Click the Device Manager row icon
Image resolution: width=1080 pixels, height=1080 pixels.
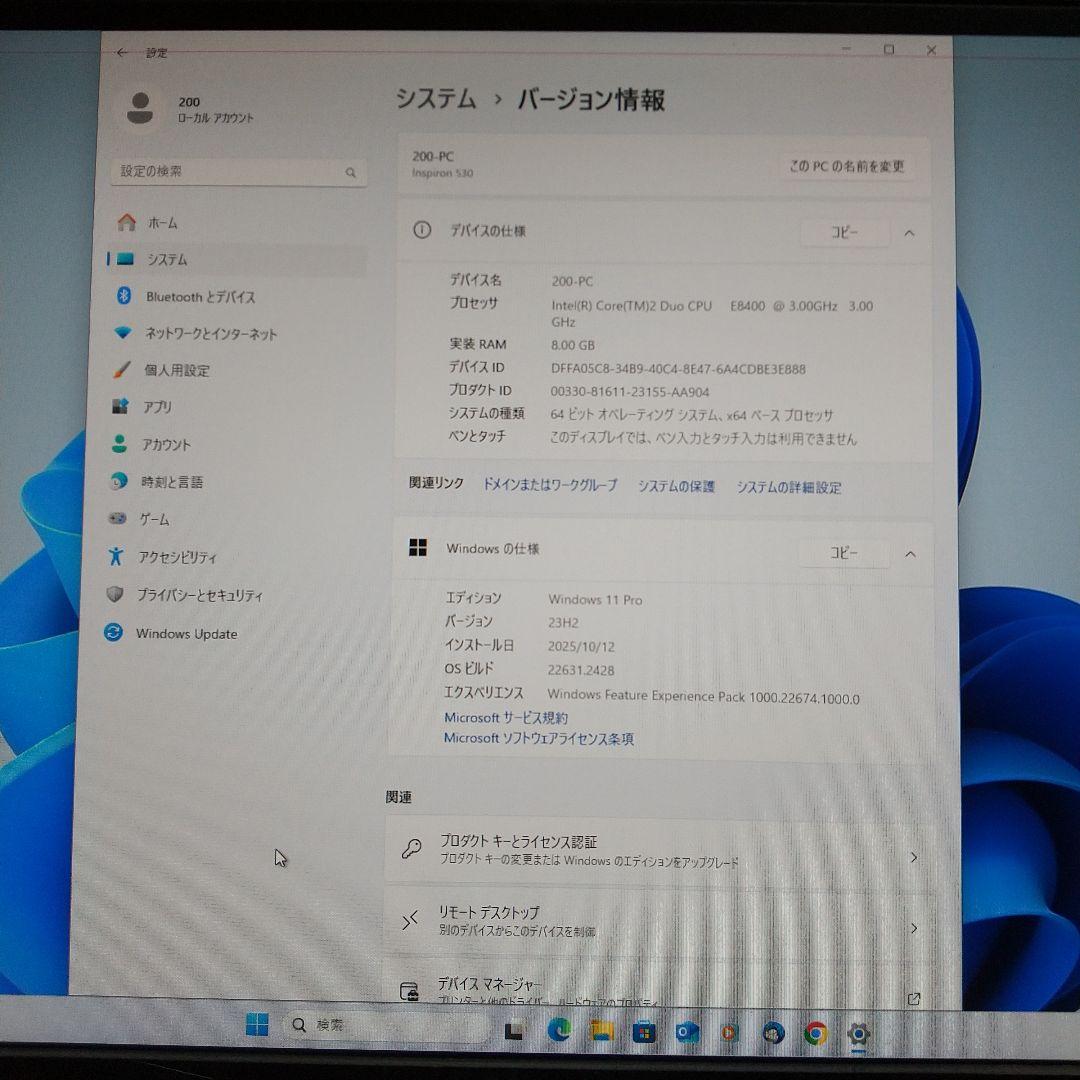[409, 991]
